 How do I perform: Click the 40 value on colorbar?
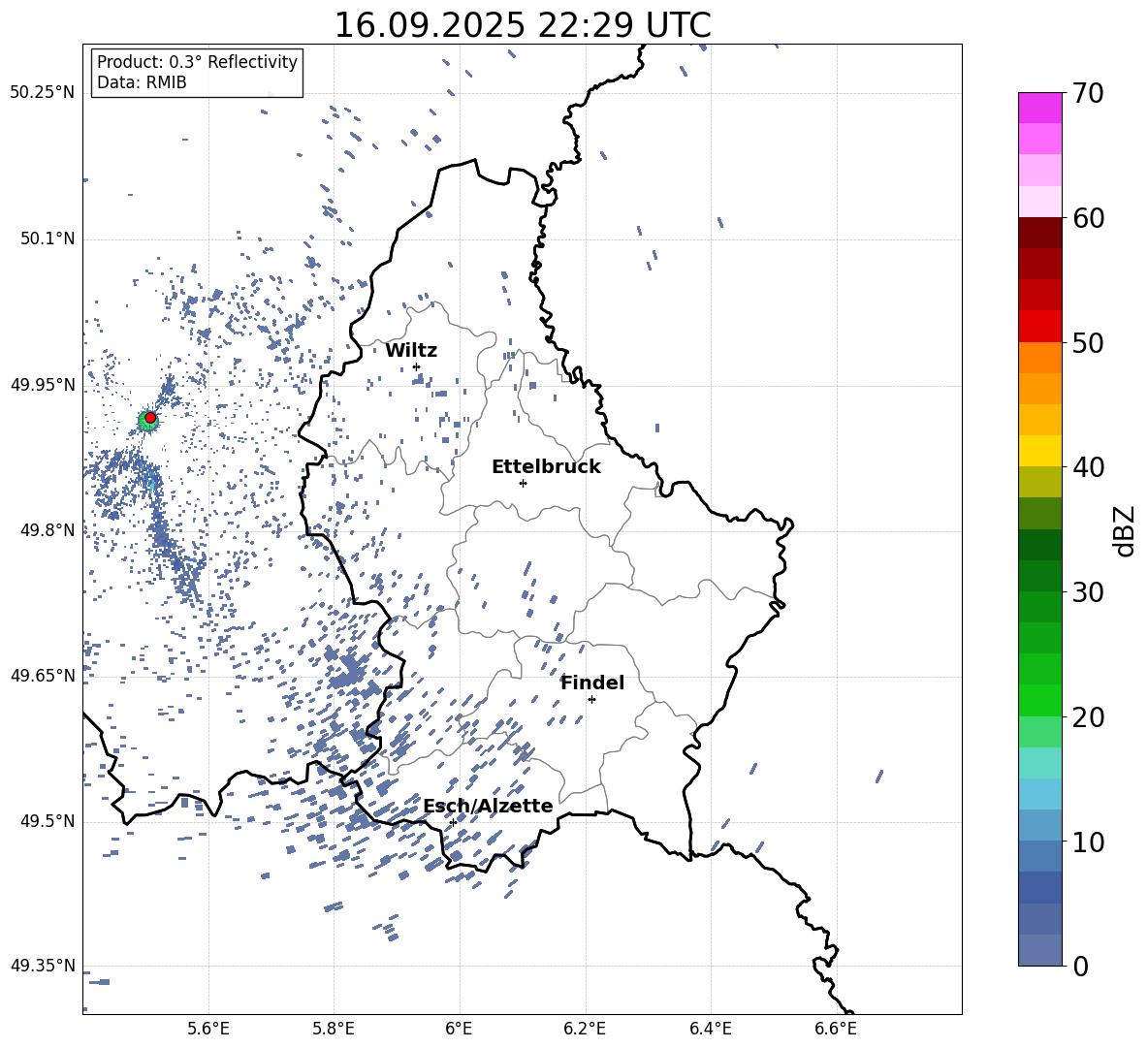pyautogui.click(x=1089, y=467)
